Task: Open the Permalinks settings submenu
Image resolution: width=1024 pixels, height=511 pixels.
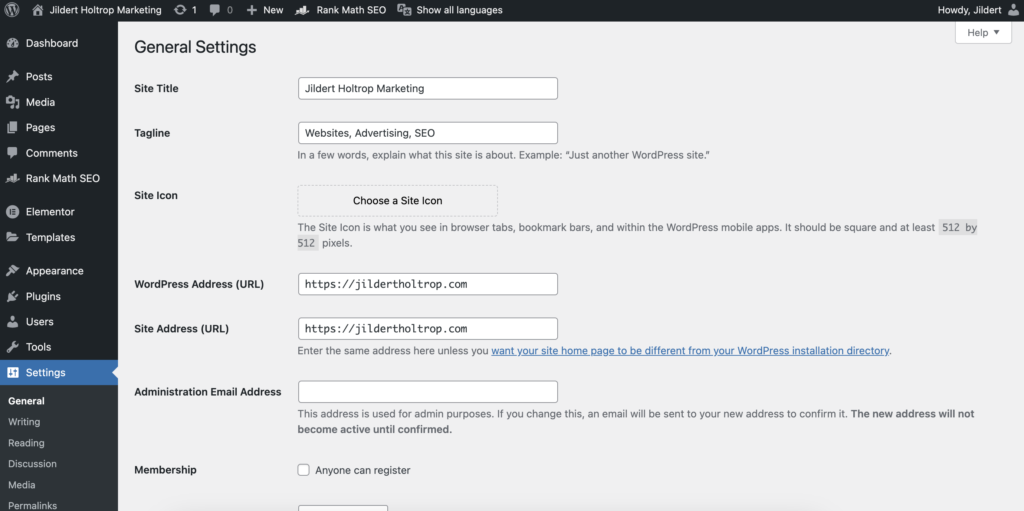Action: (x=33, y=506)
